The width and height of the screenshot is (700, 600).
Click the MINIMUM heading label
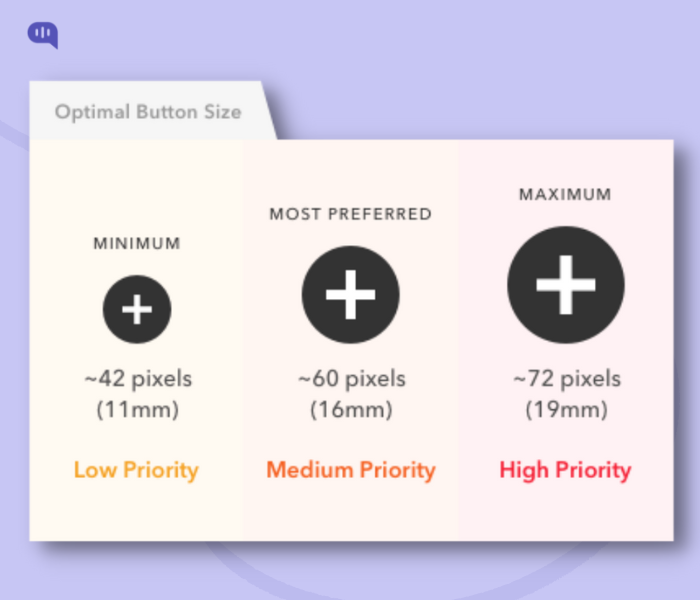137,244
